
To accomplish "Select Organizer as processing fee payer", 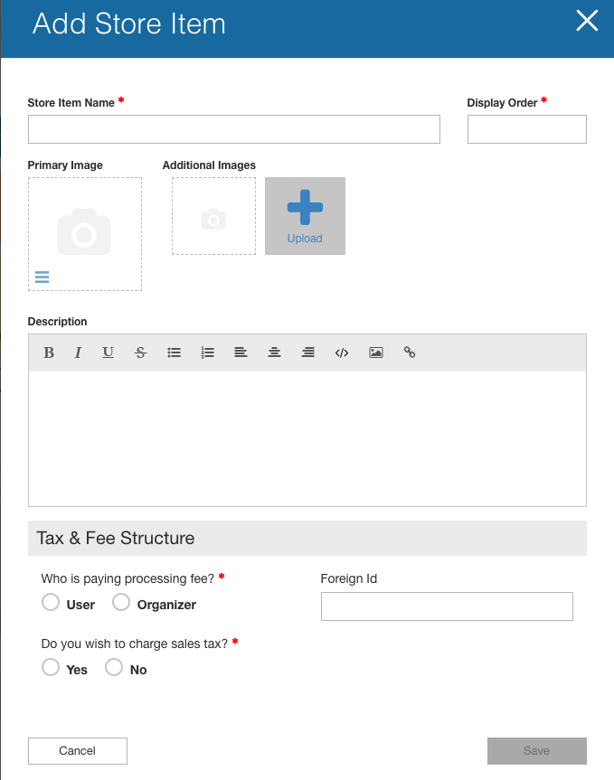I will click(x=121, y=603).
